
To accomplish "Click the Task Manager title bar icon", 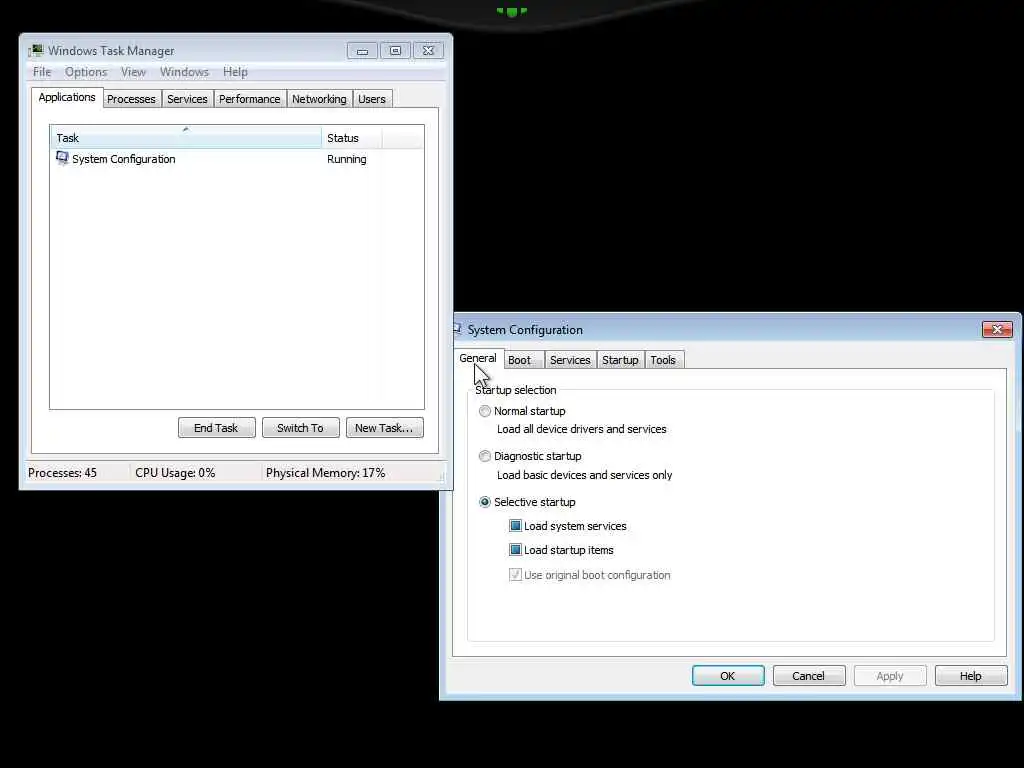I will point(36,50).
